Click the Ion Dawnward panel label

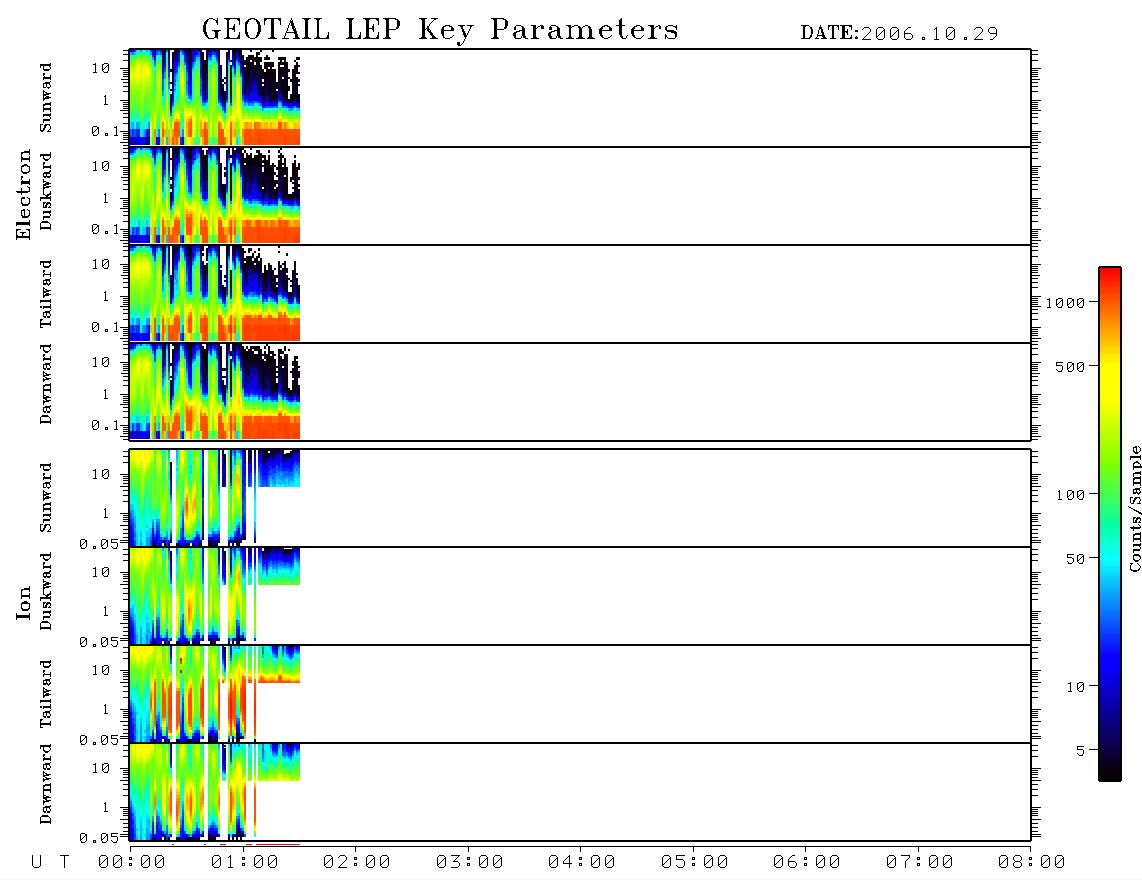(46, 784)
